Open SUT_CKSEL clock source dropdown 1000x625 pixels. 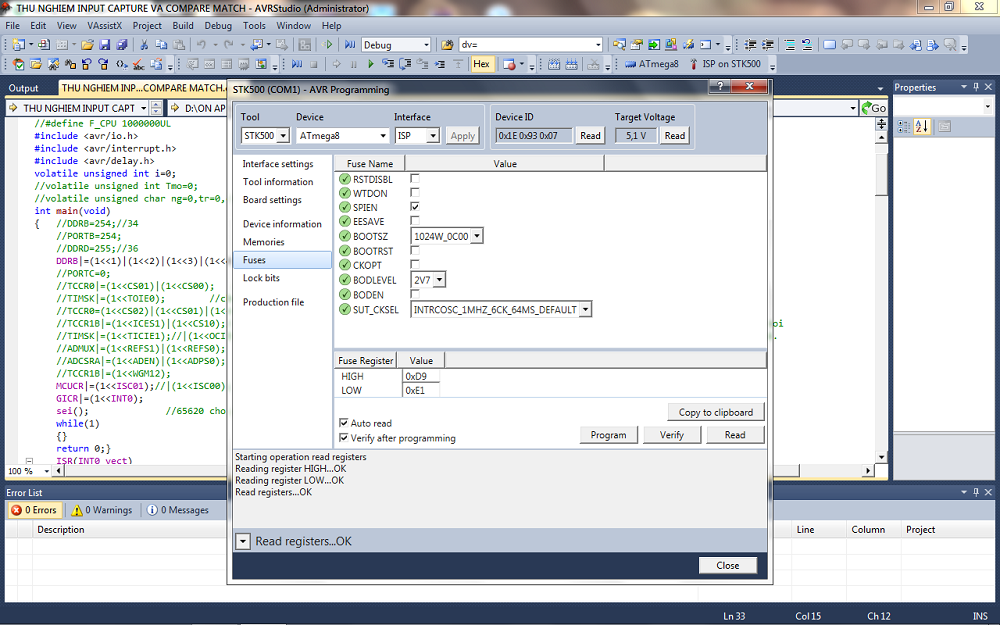click(x=585, y=310)
